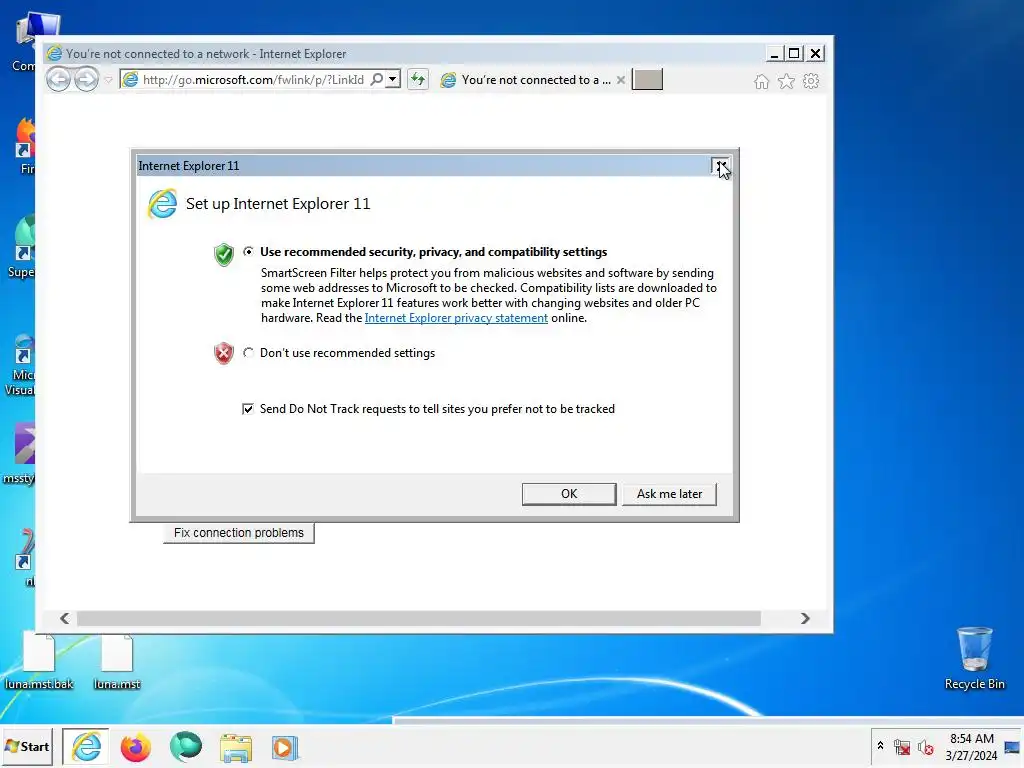This screenshot has width=1024, height=768.
Task: Click the Ask me later button
Action: (x=669, y=494)
